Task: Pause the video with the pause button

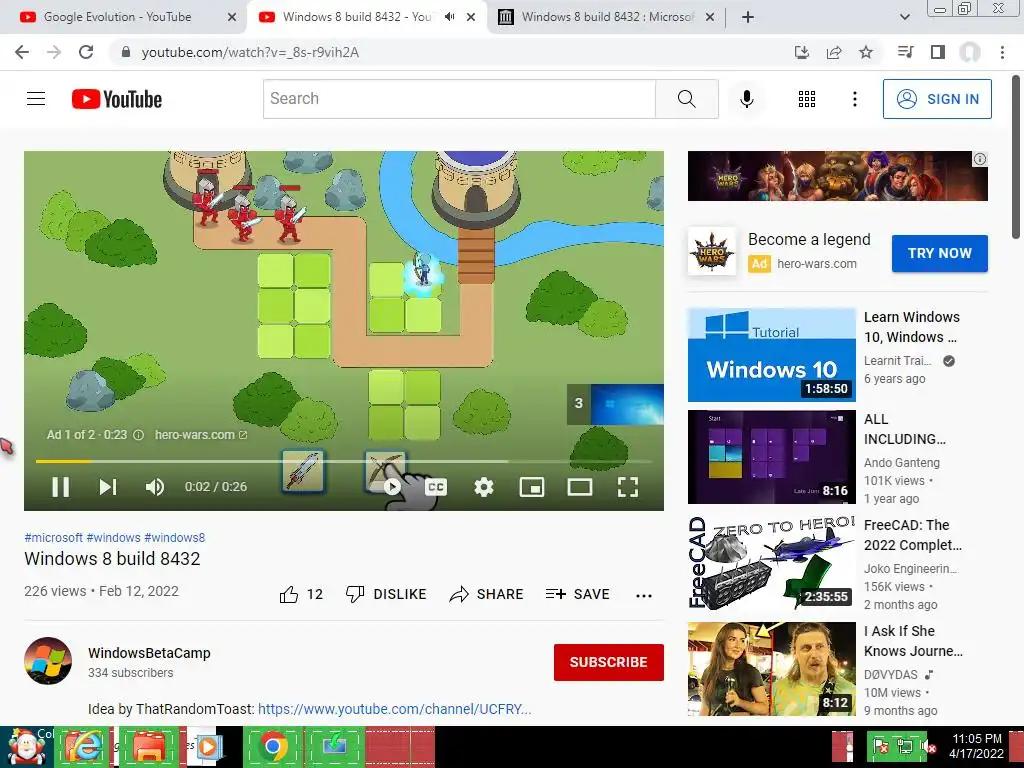Action: point(60,487)
